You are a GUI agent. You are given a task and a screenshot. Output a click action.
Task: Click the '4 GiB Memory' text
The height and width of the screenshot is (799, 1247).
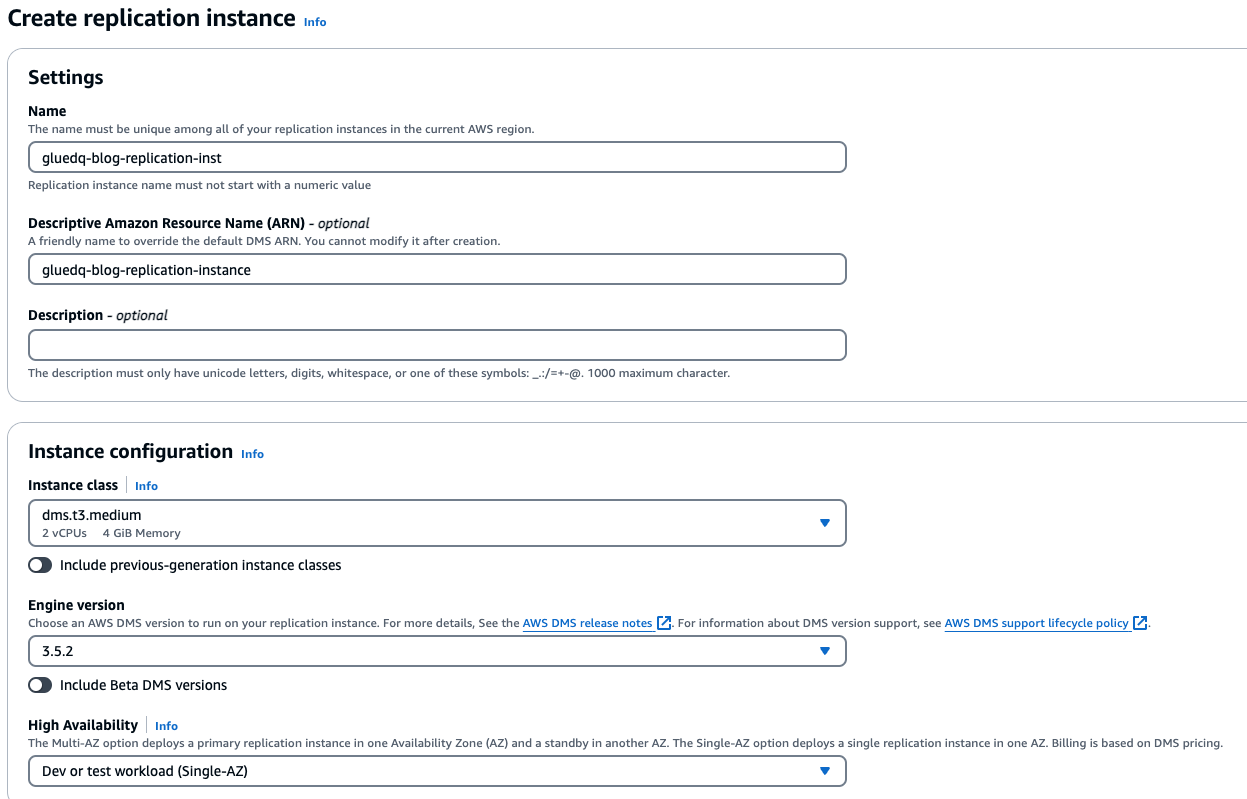click(142, 533)
